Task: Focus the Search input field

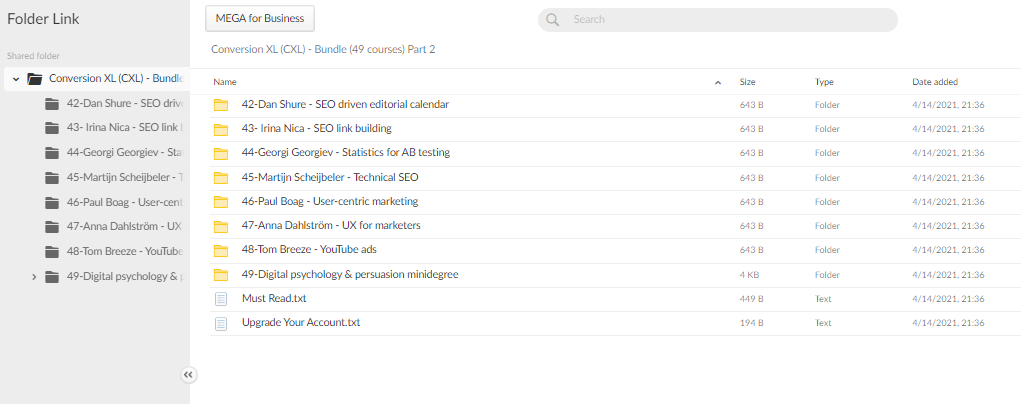Action: (x=718, y=20)
